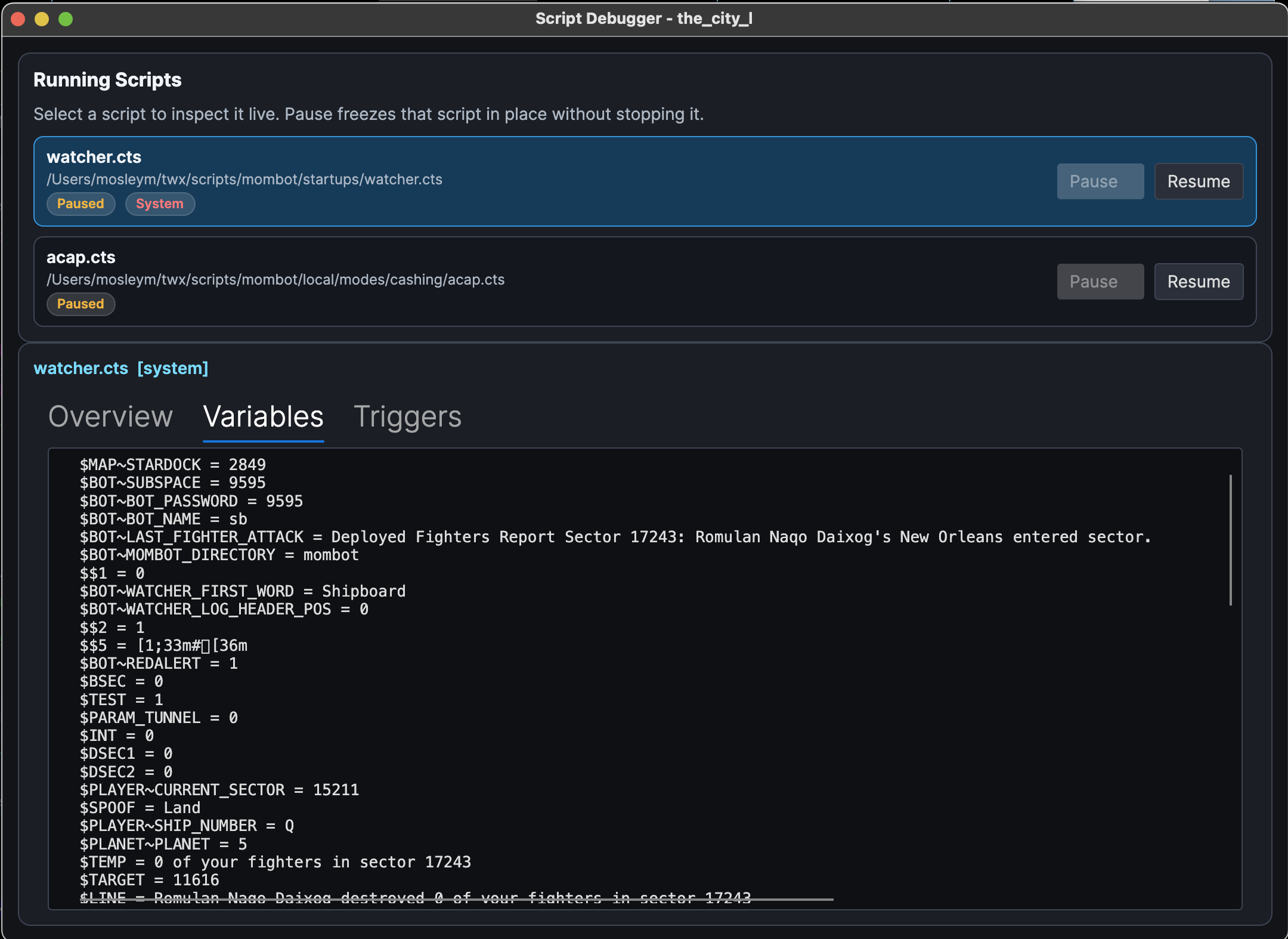Click the $BOT~WATCHER_LOG_HEADER_POS = 0 line
Image resolution: width=1288 pixels, height=939 pixels.
(224, 609)
